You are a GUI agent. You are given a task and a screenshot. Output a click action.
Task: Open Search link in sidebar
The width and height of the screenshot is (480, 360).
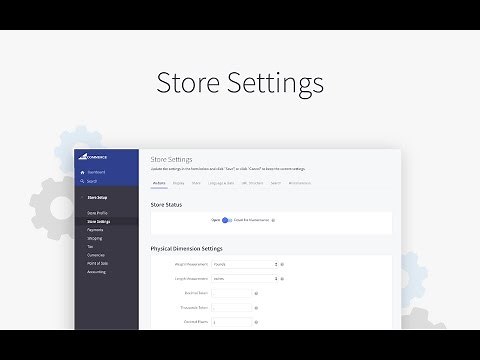[x=92, y=181]
